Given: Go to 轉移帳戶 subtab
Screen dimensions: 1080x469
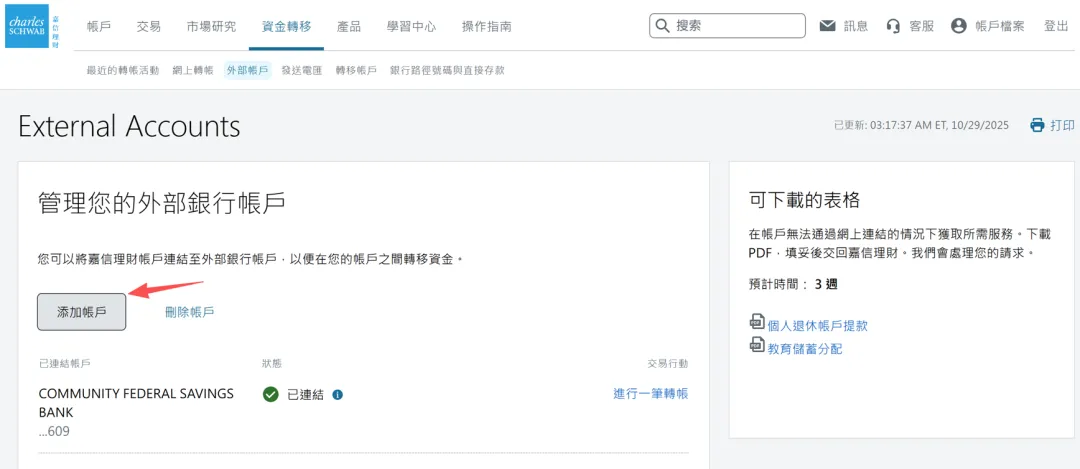Looking at the screenshot, I should (356, 70).
